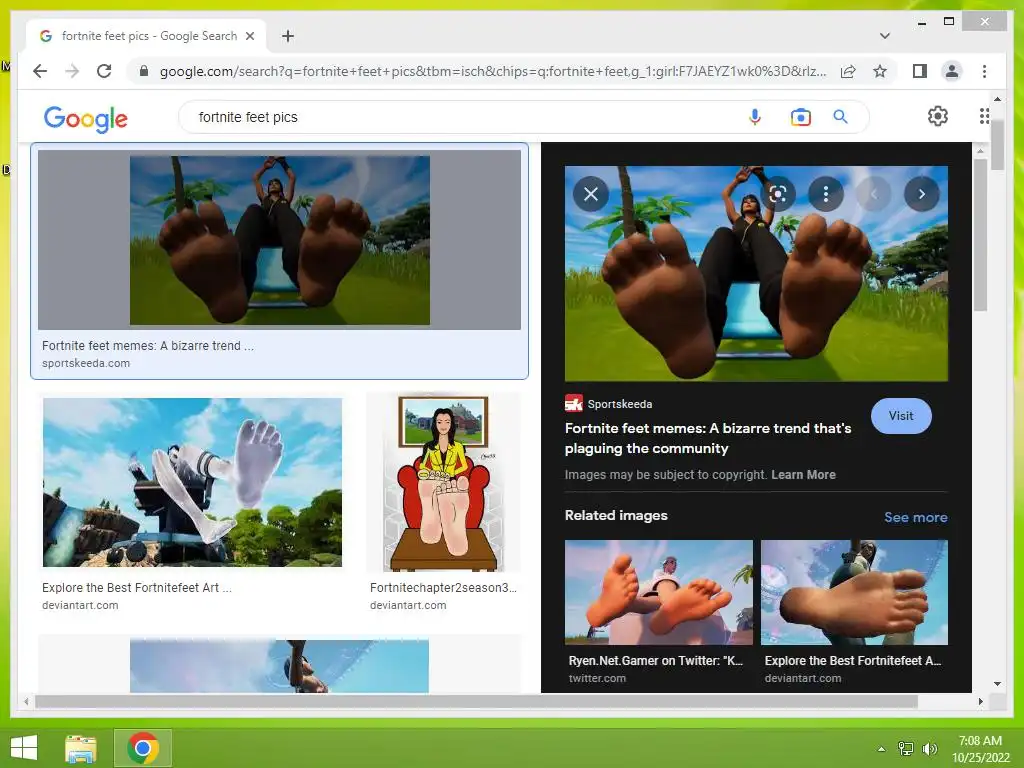Screen dimensions: 1024x768
Task: Close the fortnite feet pics tab
Action: 249,36
